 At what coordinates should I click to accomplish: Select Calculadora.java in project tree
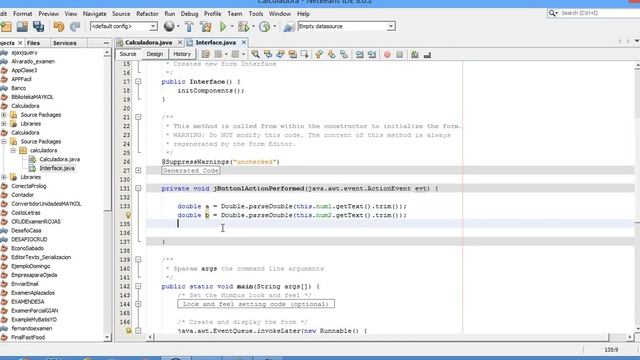pos(60,159)
